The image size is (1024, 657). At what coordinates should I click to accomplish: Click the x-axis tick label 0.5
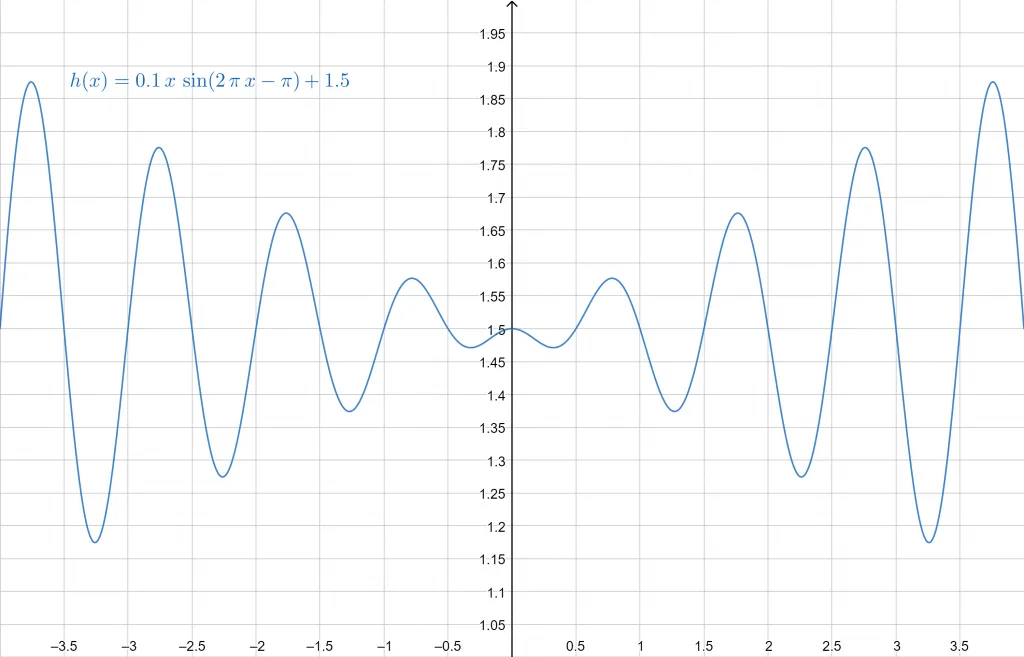tap(576, 646)
